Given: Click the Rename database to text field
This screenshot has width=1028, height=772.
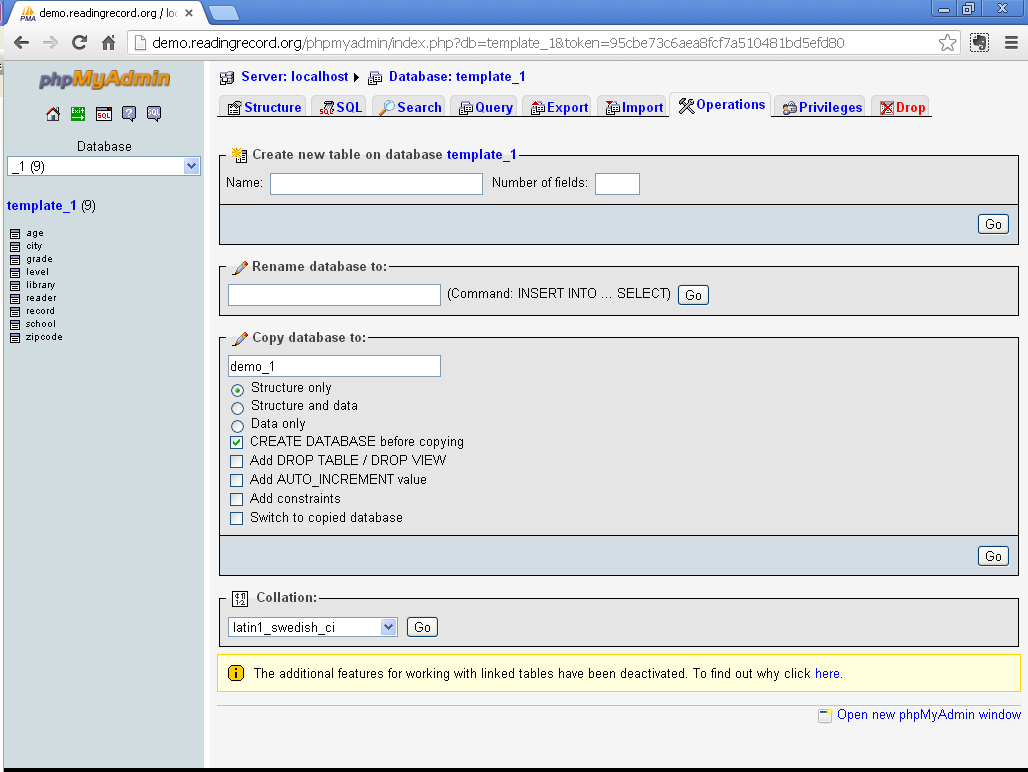Looking at the screenshot, I should [x=334, y=295].
